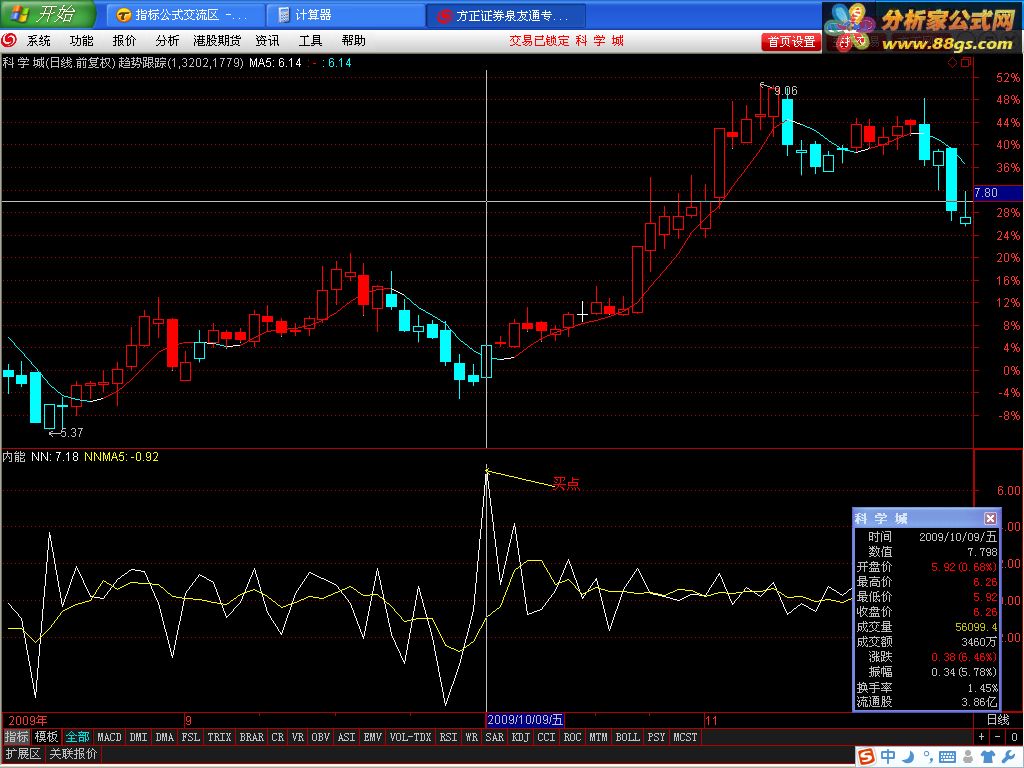
Task: Open the 港股期货 menu
Action: coord(217,40)
